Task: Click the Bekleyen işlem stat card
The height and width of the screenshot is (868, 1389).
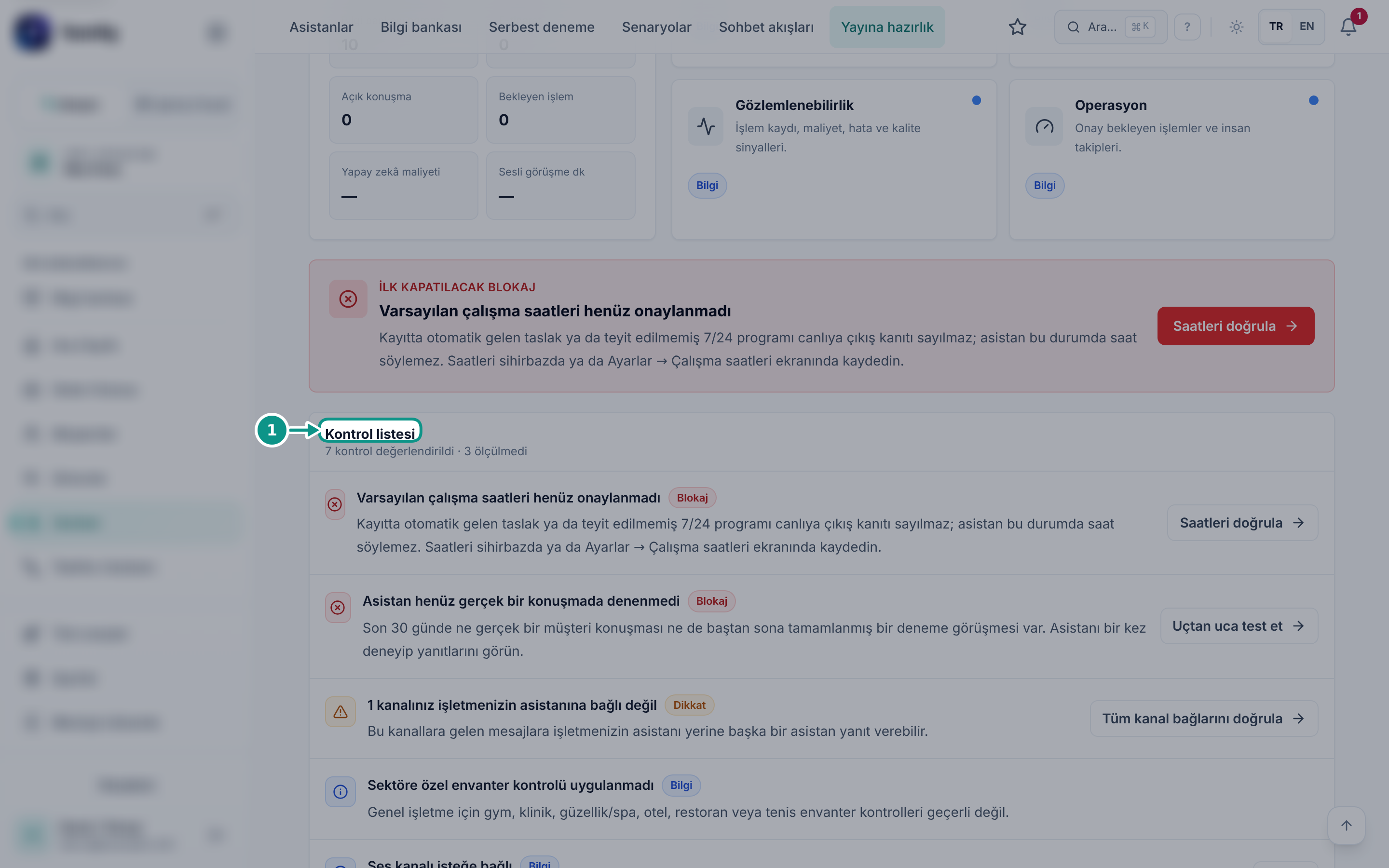Action: (560, 109)
